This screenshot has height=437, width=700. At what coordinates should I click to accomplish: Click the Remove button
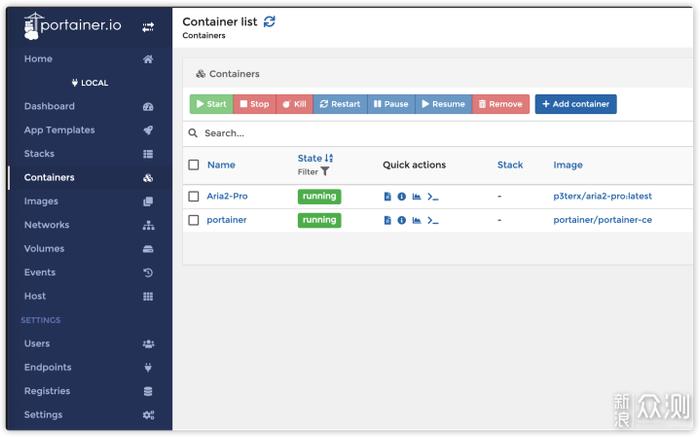click(501, 104)
